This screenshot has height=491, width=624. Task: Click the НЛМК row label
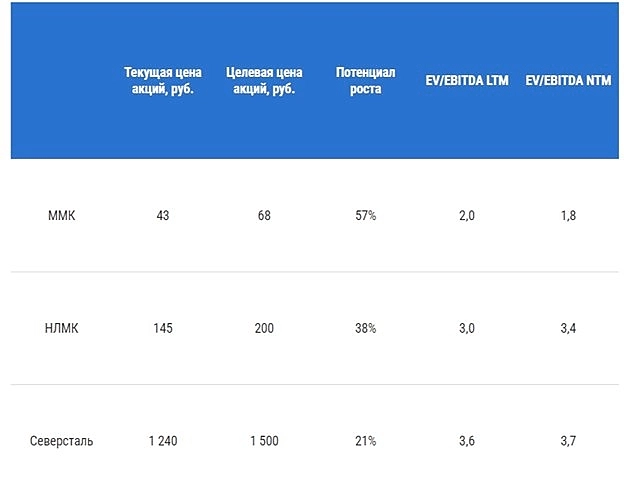(61, 328)
